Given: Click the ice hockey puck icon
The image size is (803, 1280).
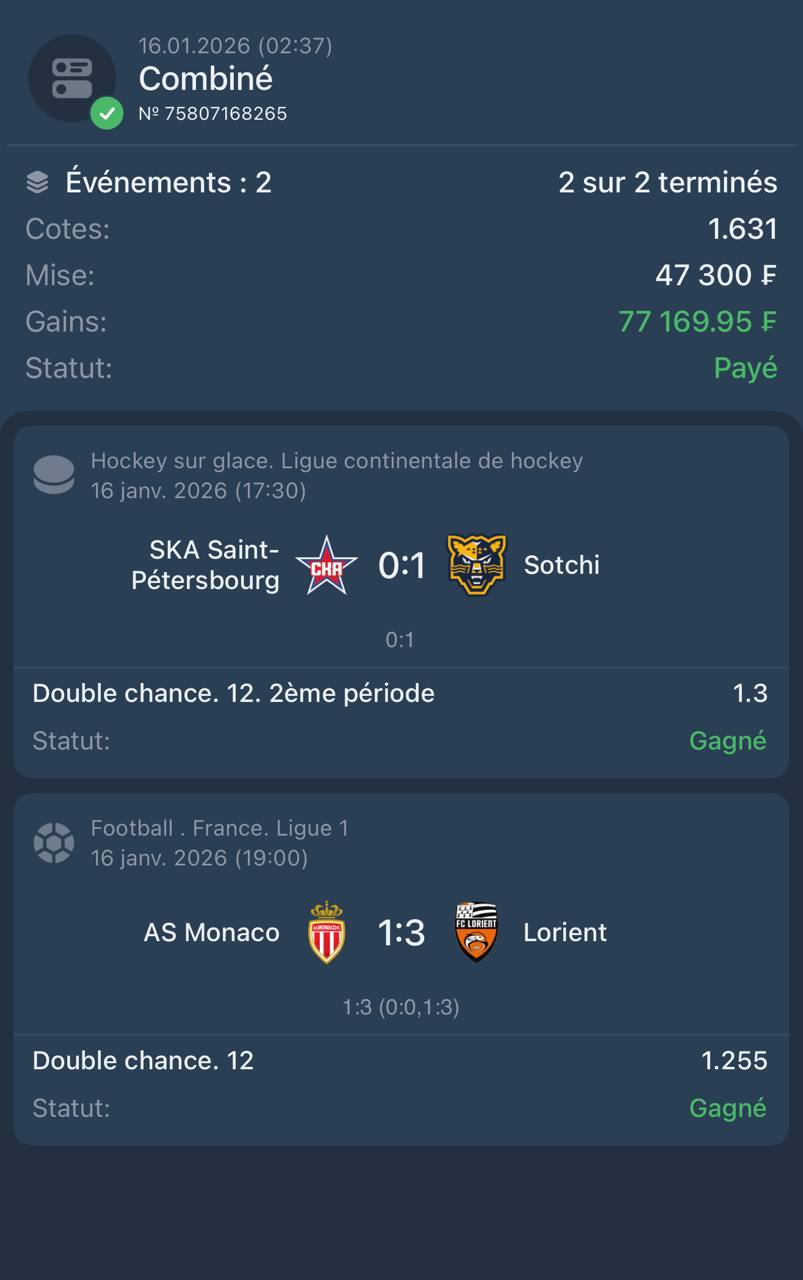Looking at the screenshot, I should 53,474.
